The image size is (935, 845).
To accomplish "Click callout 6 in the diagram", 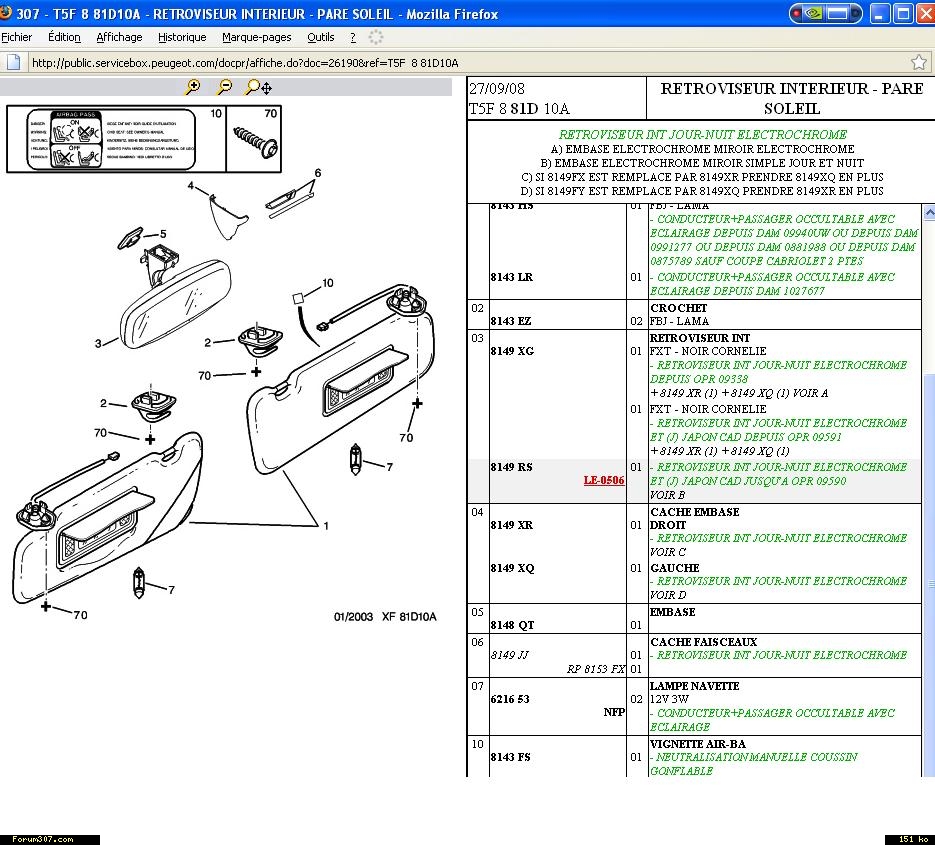I will 318,173.
